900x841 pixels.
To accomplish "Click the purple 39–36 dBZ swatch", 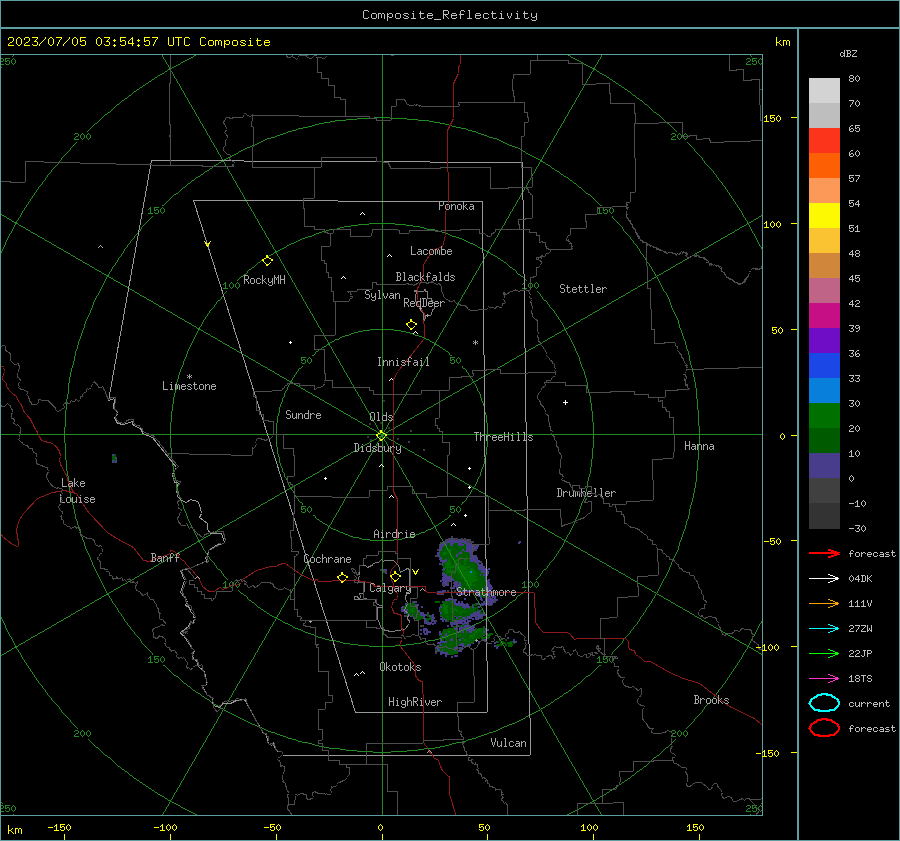I will click(824, 341).
